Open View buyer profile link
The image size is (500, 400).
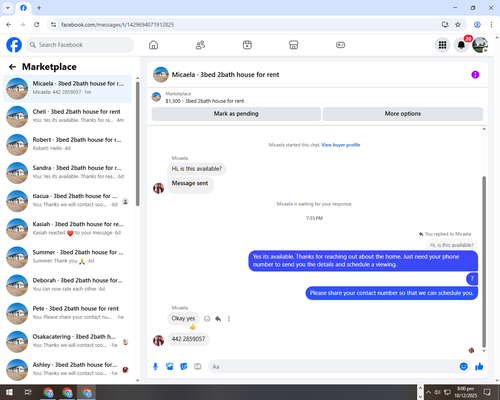341,145
